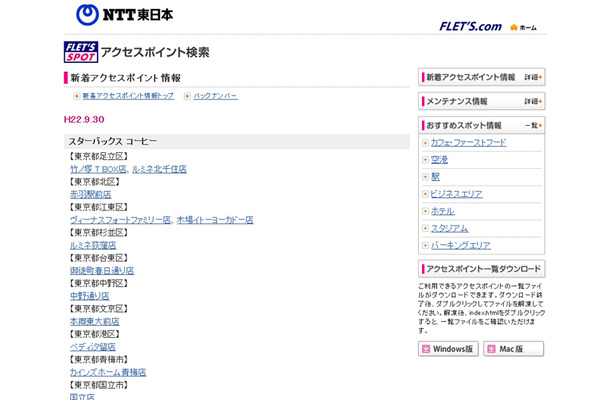This screenshot has width=610, height=400.
Task: Click bullet icon beside 駅
Action: 425,177
